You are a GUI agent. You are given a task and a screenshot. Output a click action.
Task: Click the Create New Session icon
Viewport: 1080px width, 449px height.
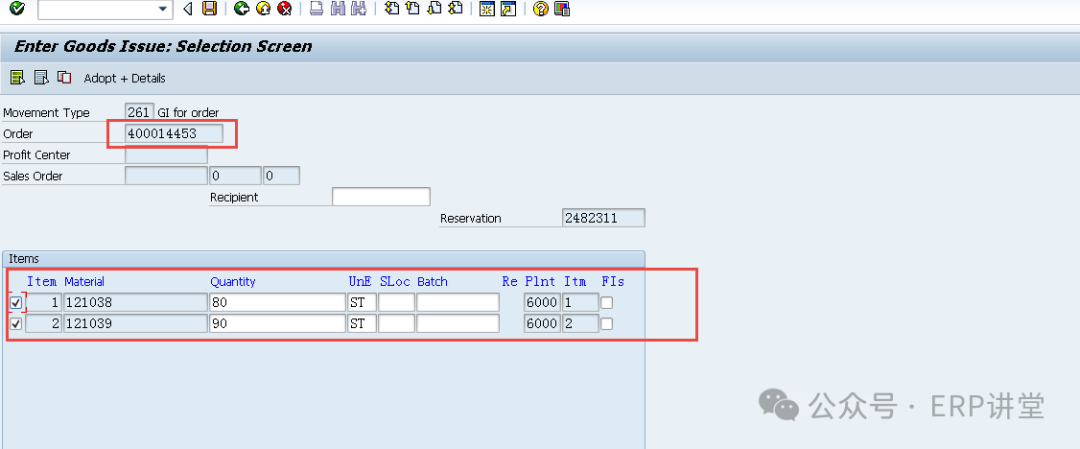487,9
